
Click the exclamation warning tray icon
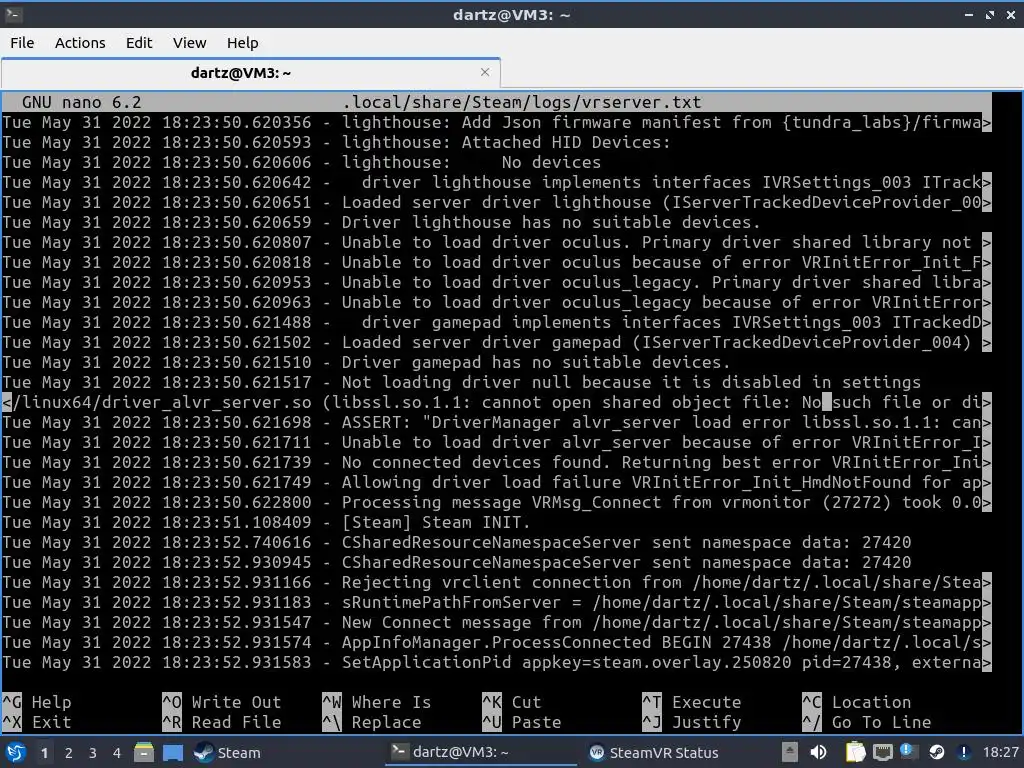click(x=963, y=752)
